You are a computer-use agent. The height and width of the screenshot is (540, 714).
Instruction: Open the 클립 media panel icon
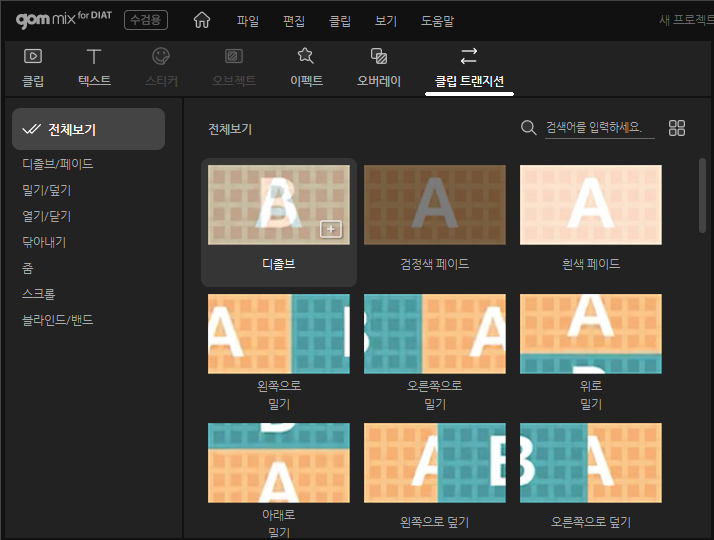pos(33,57)
